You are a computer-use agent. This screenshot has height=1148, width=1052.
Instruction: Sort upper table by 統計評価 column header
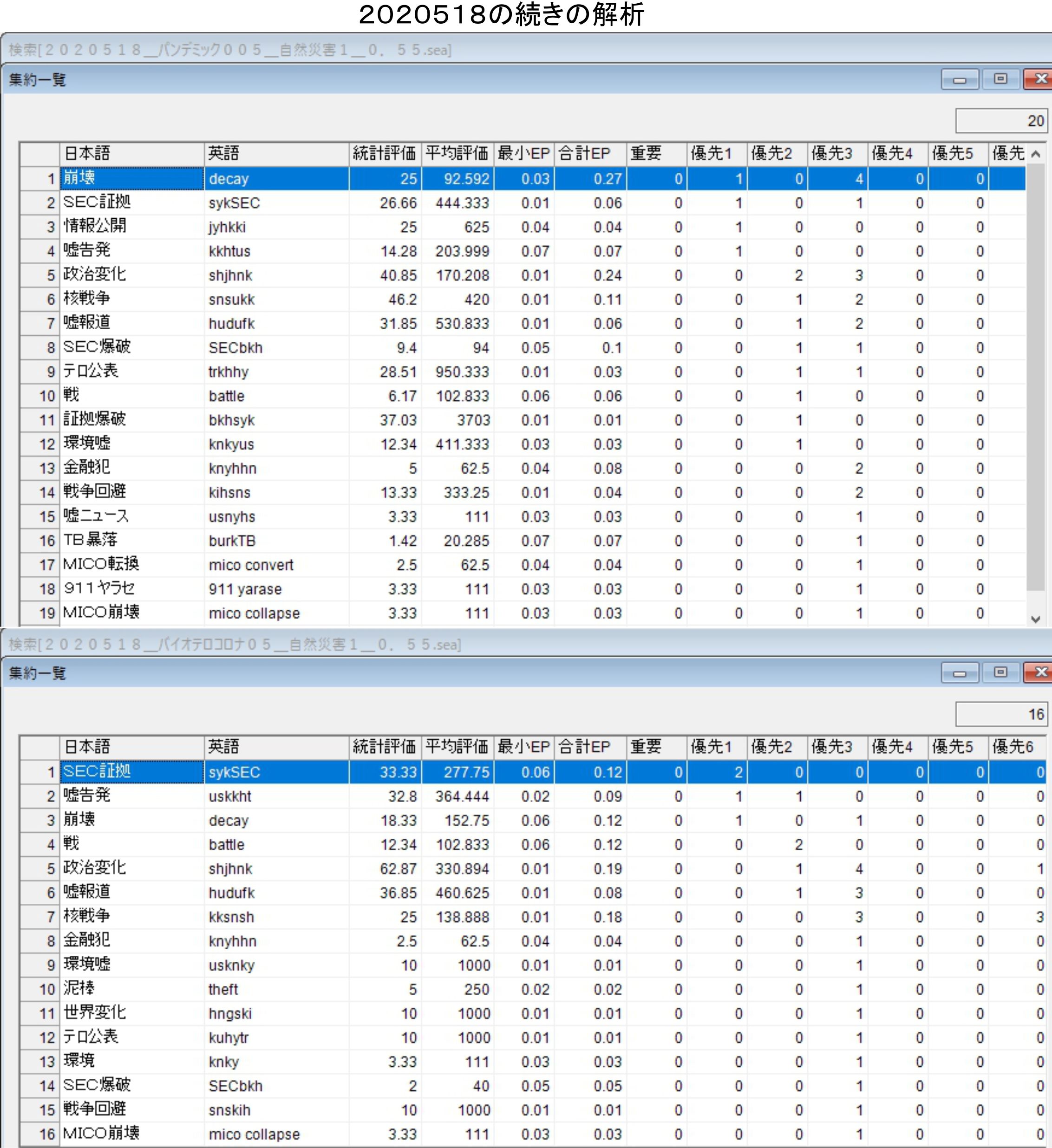(x=385, y=153)
